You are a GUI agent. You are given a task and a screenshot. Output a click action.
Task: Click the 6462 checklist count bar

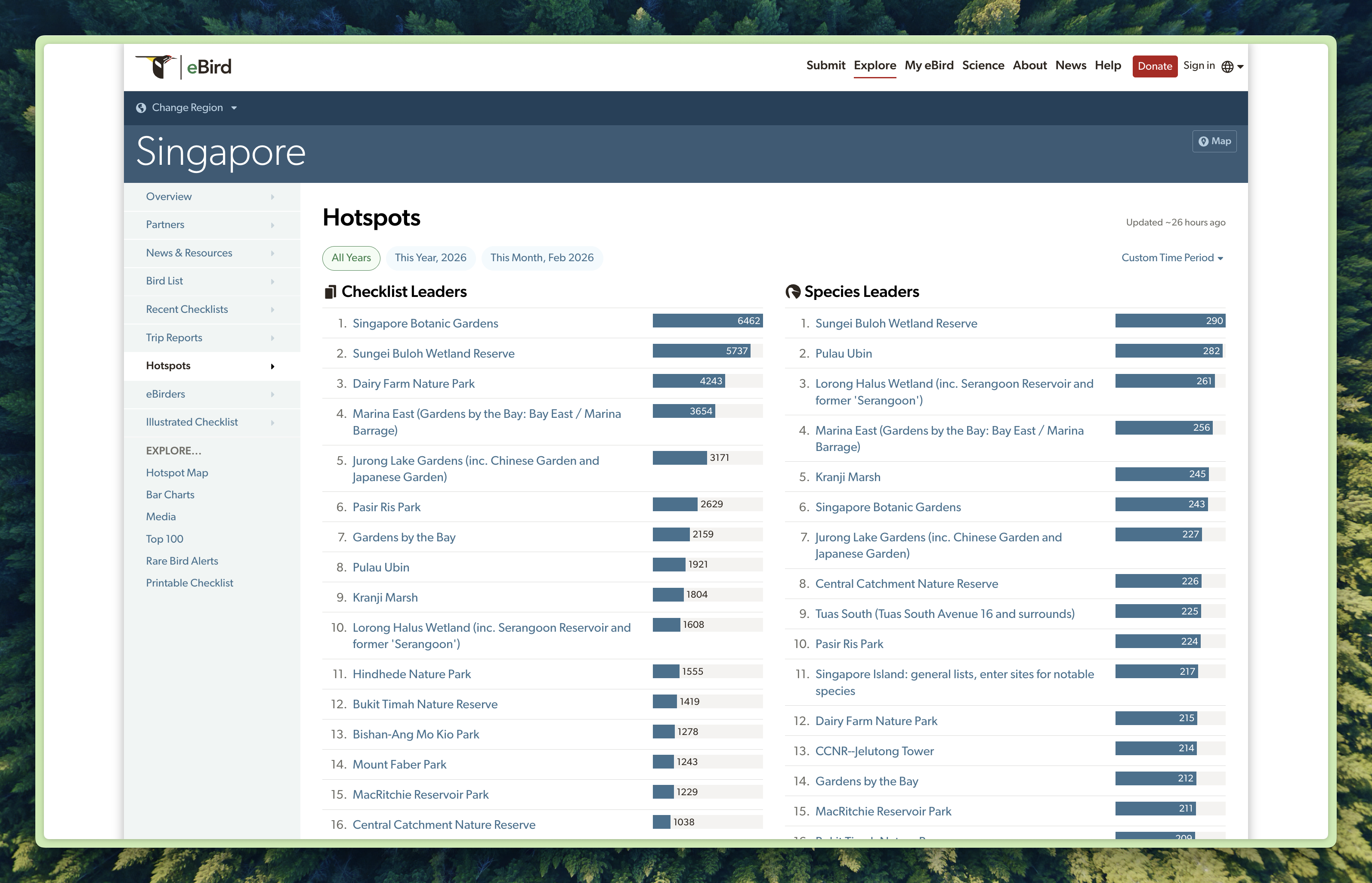click(707, 321)
